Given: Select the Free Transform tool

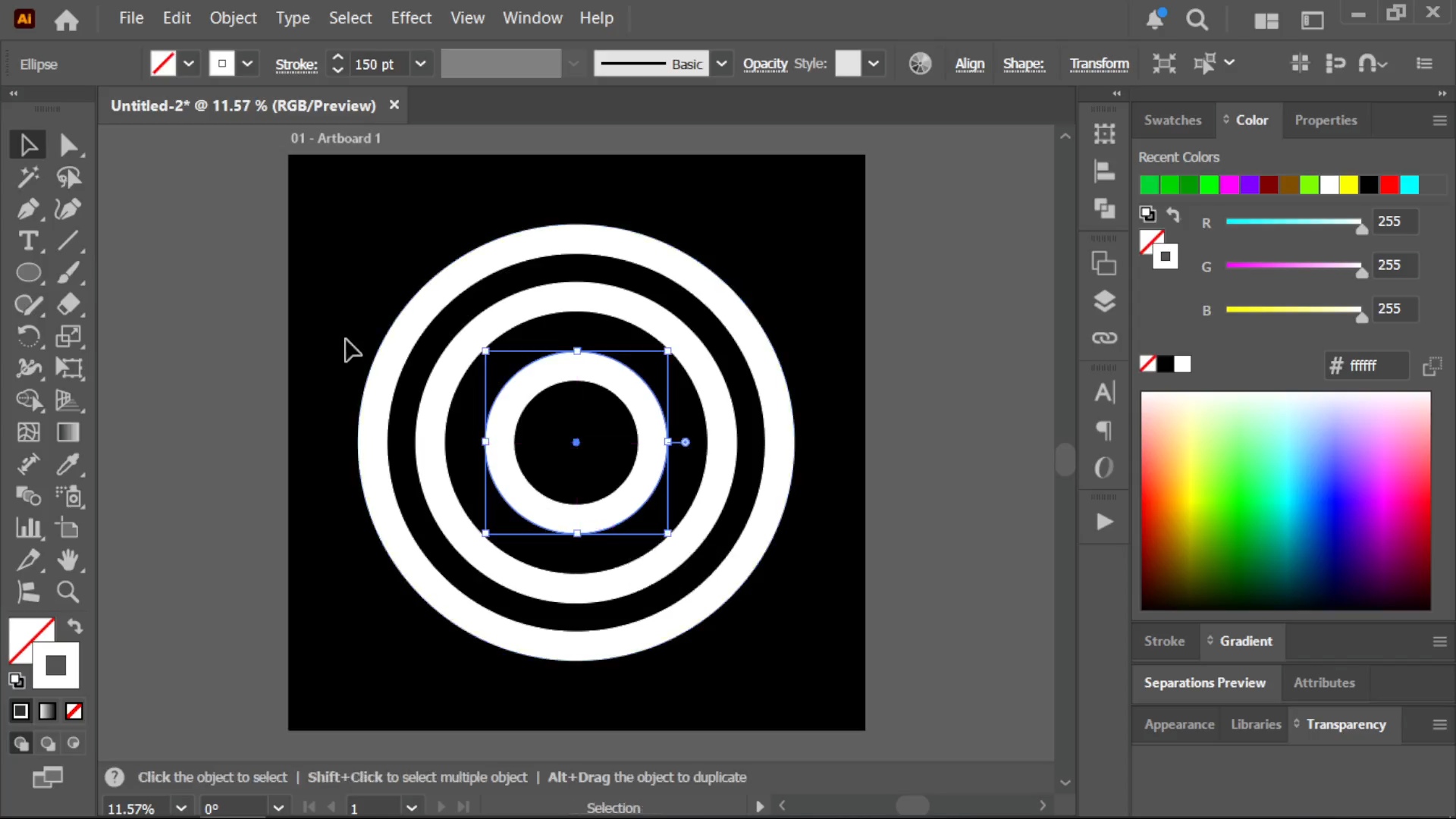Looking at the screenshot, I should (x=68, y=369).
